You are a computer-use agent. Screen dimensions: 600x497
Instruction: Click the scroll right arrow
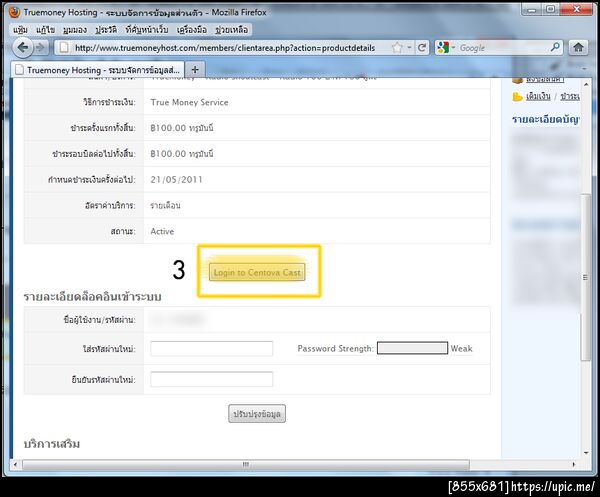573,464
